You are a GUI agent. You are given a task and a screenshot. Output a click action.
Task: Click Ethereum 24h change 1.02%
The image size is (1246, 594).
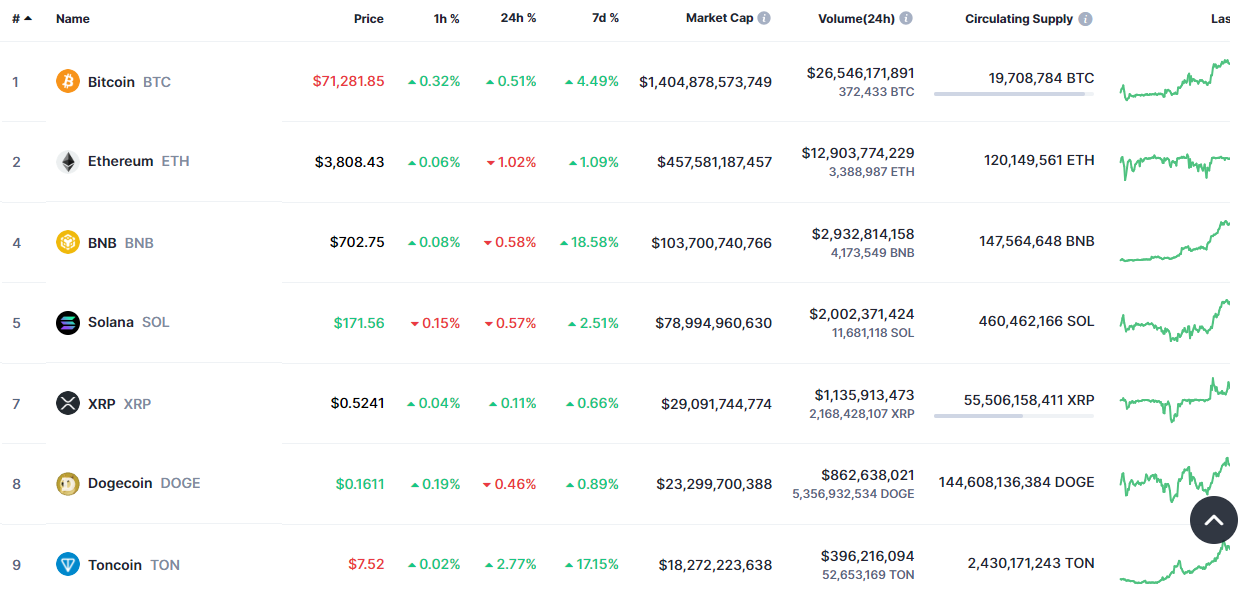[511, 162]
